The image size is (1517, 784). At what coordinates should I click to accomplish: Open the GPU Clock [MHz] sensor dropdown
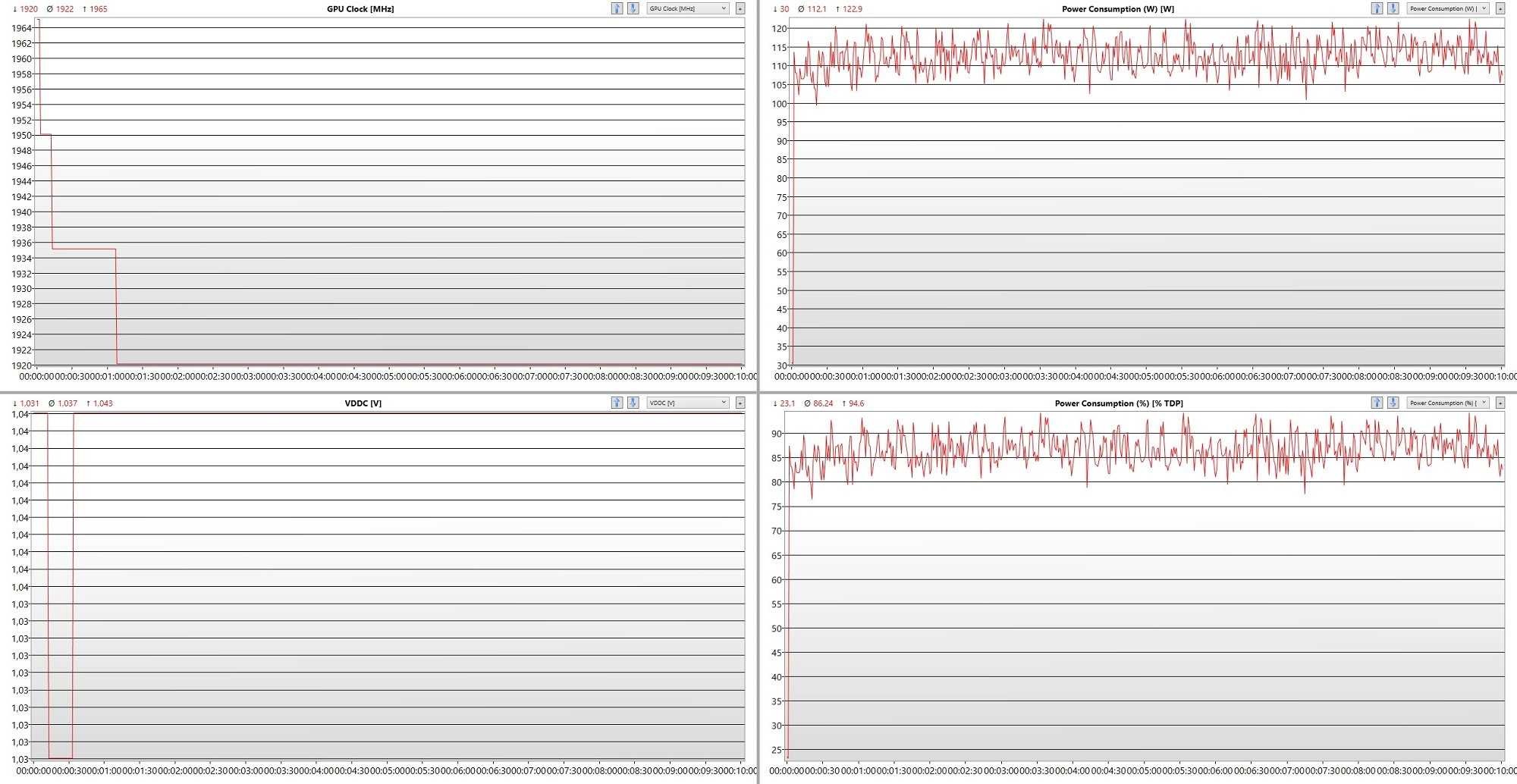688,8
